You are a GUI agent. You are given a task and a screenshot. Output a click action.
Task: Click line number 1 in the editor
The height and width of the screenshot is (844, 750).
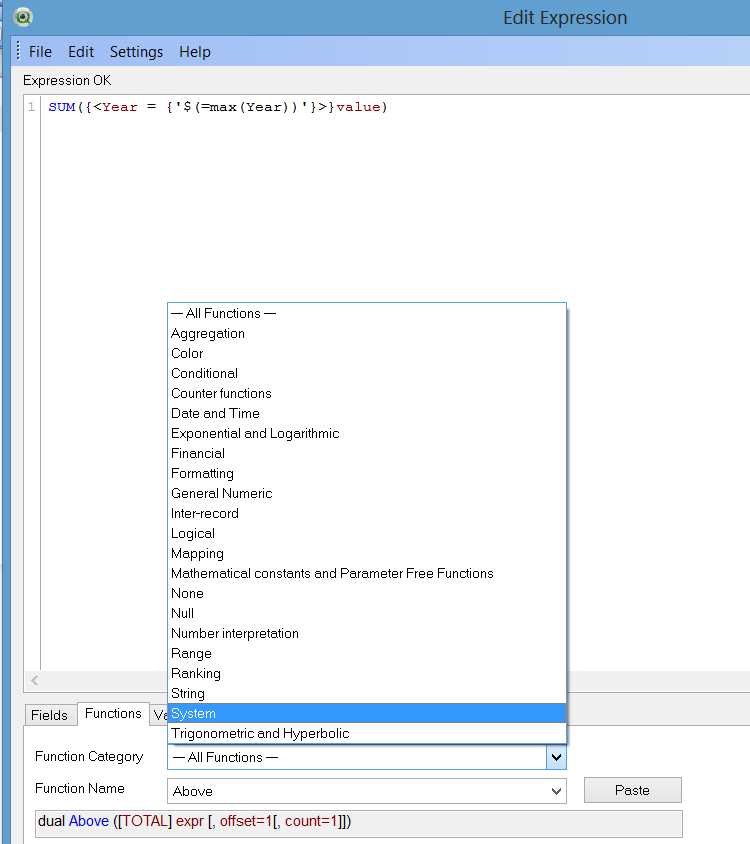(31, 107)
